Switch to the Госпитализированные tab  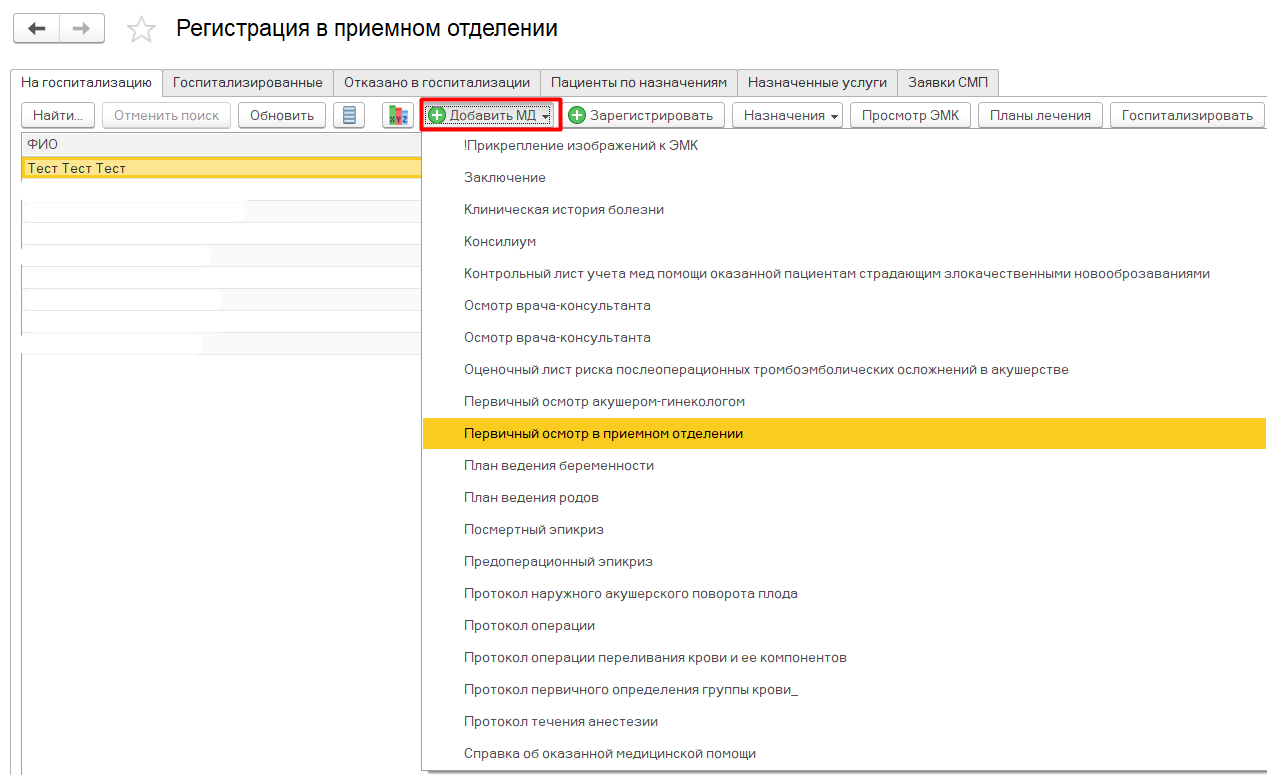tap(247, 82)
